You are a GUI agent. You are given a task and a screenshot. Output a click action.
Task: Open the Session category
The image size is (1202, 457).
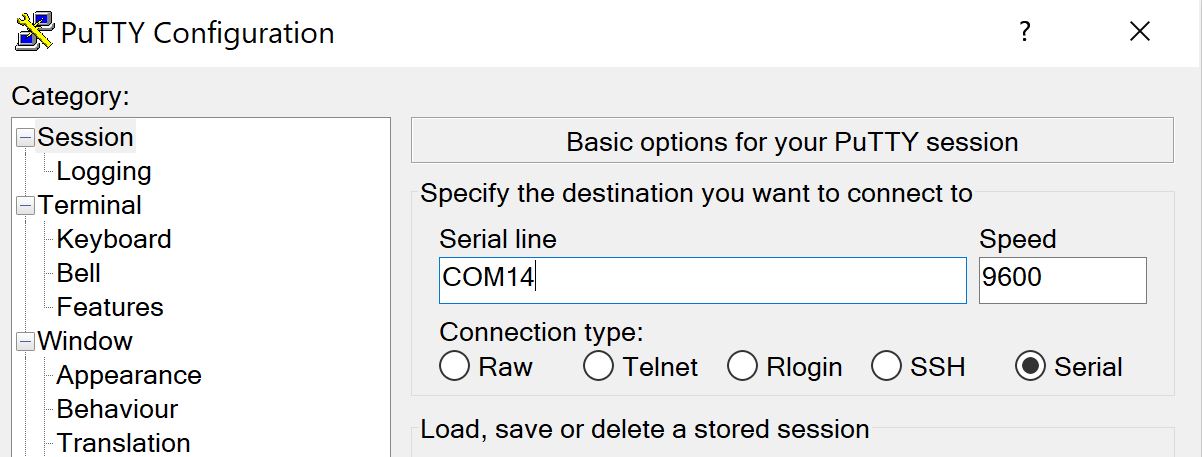pyautogui.click(x=85, y=137)
